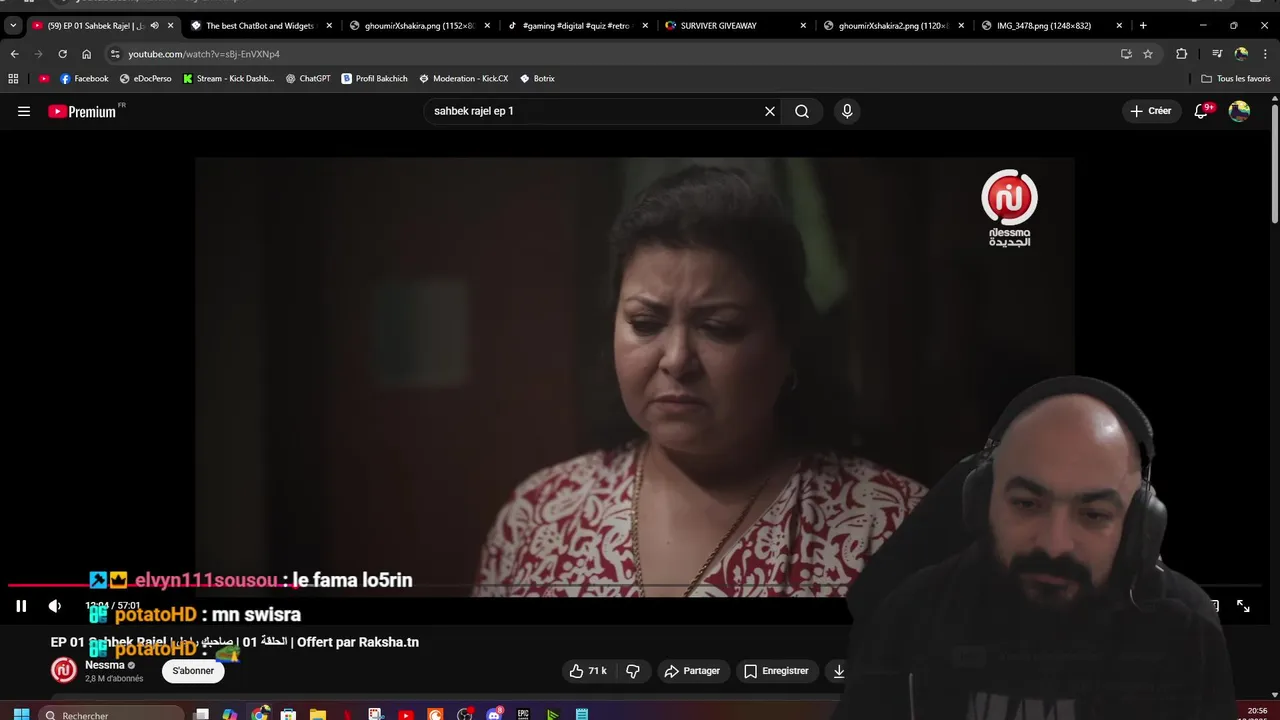This screenshot has height=720, width=1280.
Task: Go to YouTube Premium home logo
Action: pyautogui.click(x=82, y=112)
